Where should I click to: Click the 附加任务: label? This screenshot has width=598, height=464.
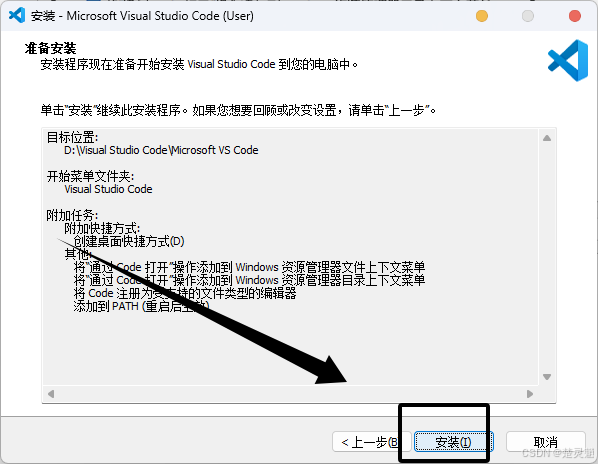click(x=72, y=215)
